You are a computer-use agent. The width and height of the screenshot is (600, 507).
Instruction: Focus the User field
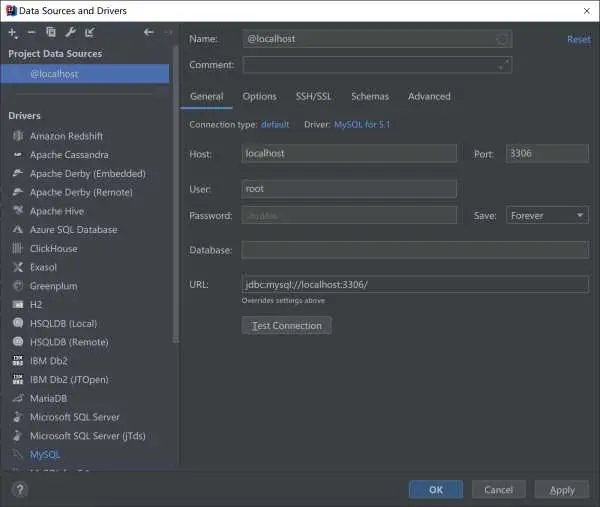349,189
